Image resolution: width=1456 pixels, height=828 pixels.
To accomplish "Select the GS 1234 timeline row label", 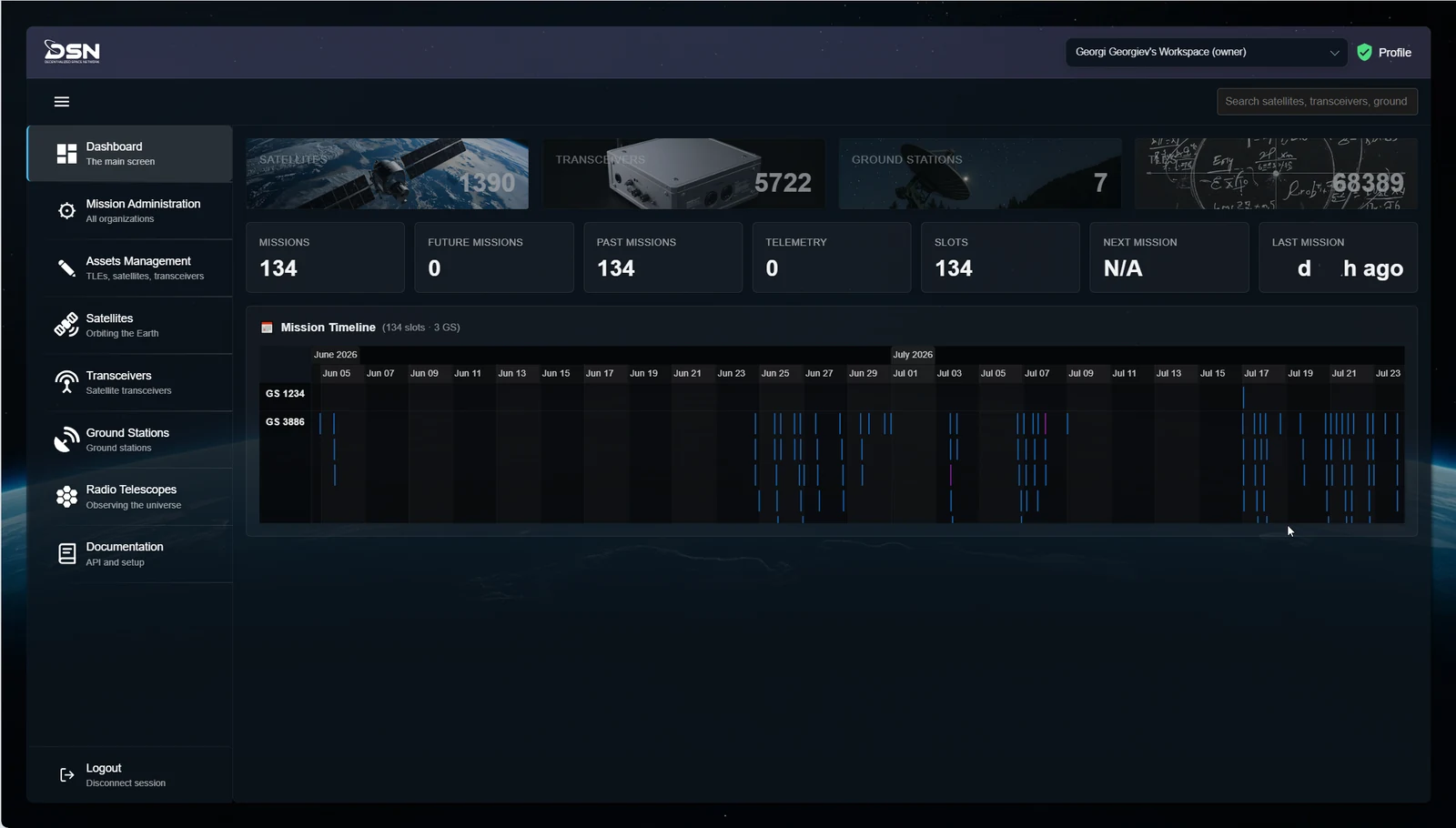I will click(285, 394).
